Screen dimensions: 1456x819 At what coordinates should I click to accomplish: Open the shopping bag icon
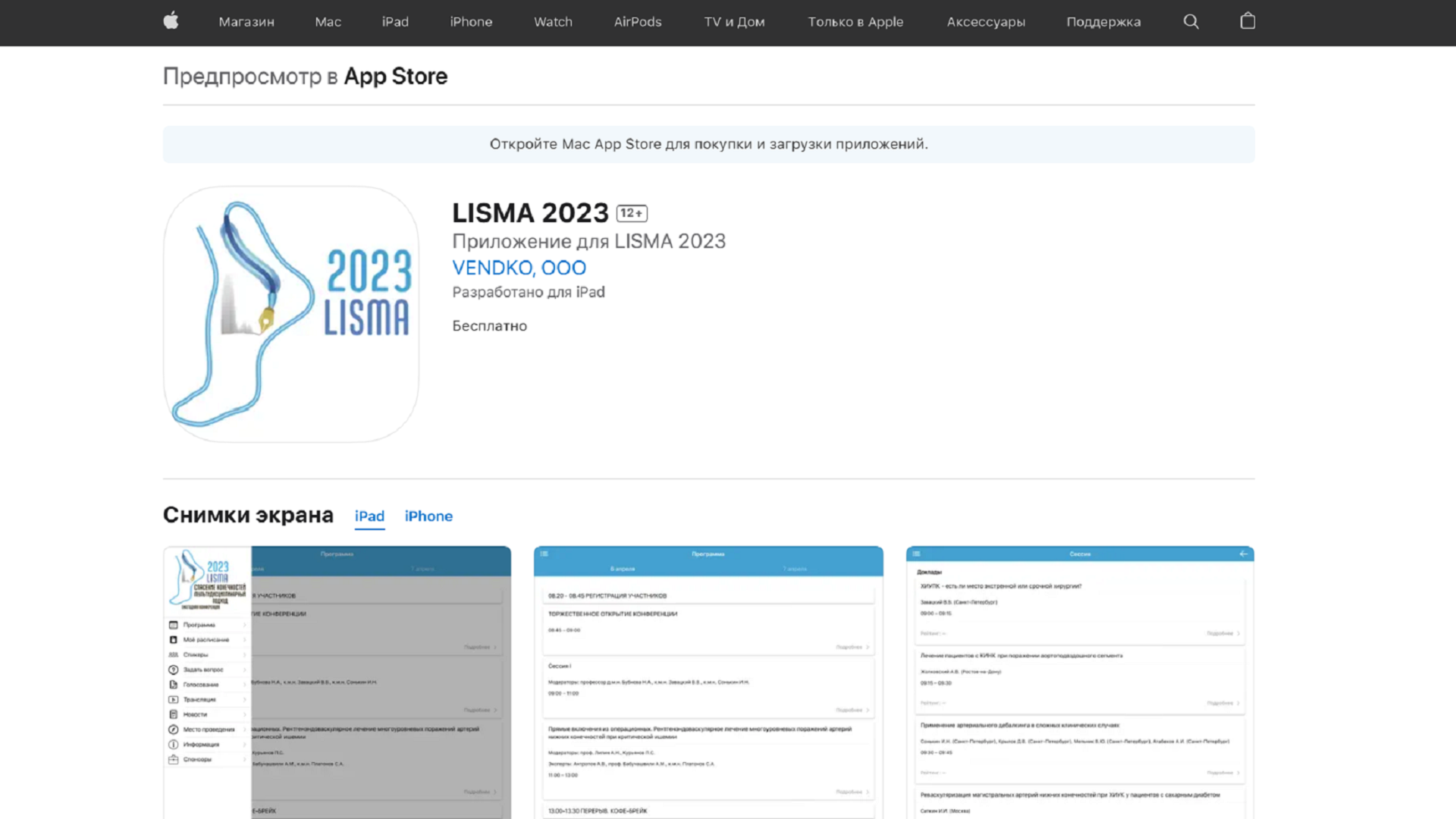coord(1247,21)
